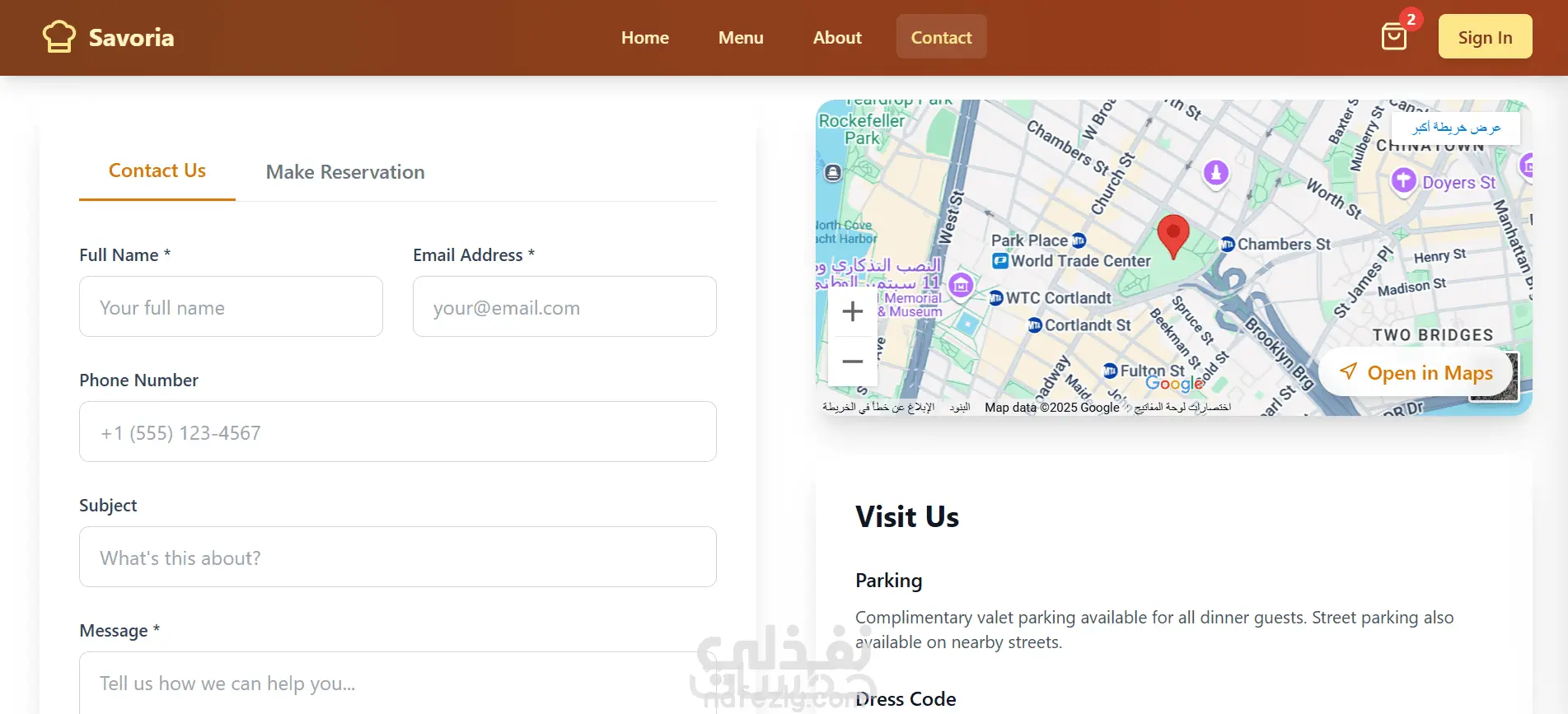Click the 'Subject' field label
The image size is (1568, 714).
tap(108, 506)
